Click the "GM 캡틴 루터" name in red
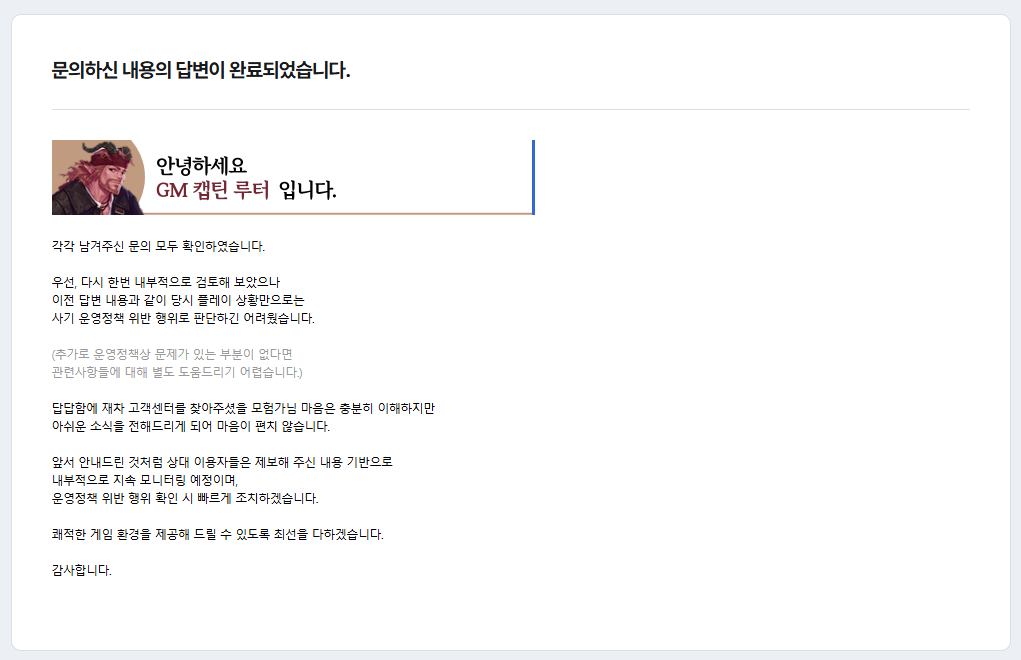1021x660 pixels. click(213, 190)
